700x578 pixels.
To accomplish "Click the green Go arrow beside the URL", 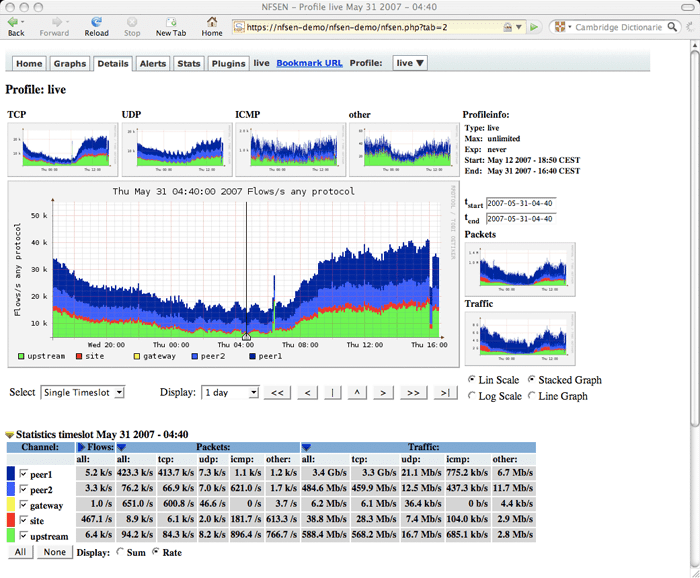I will tap(533, 27).
